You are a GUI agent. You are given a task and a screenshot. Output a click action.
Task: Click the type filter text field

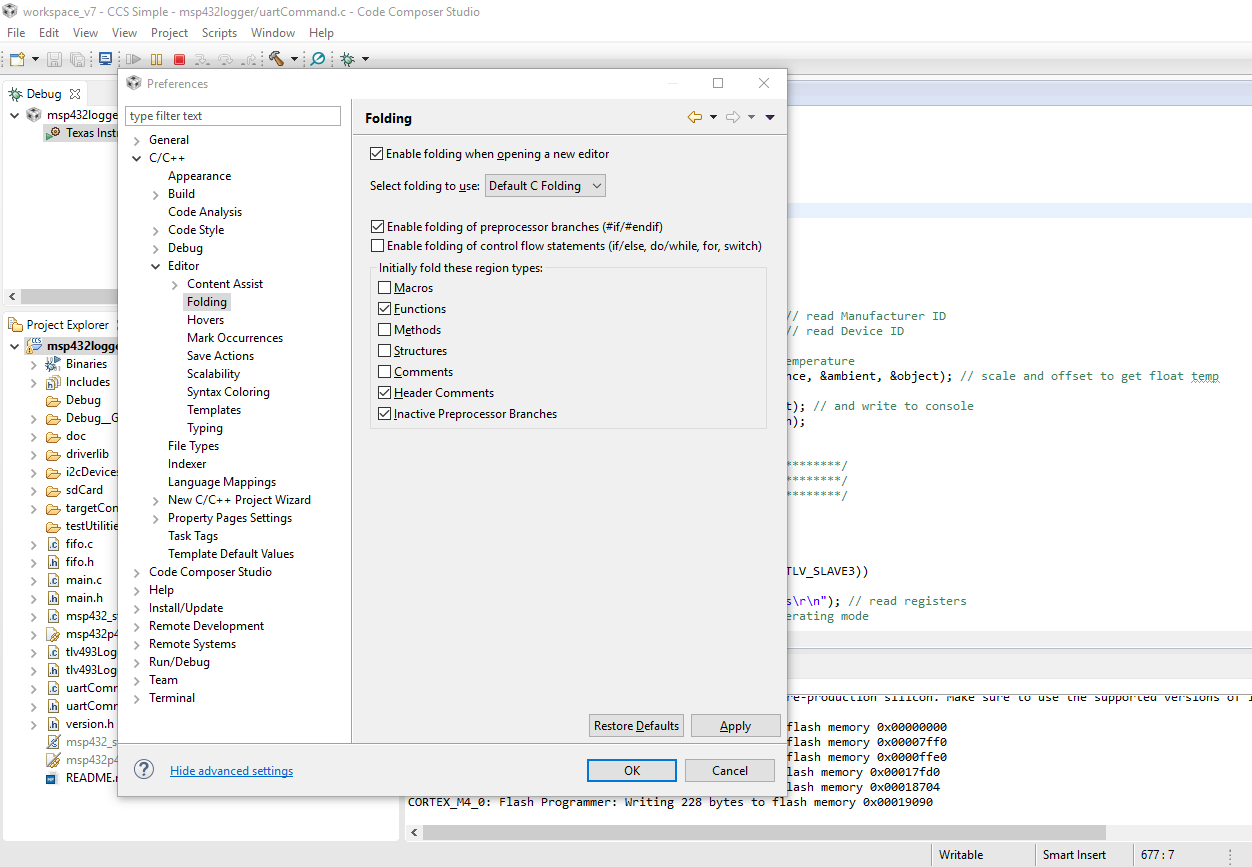(233, 116)
